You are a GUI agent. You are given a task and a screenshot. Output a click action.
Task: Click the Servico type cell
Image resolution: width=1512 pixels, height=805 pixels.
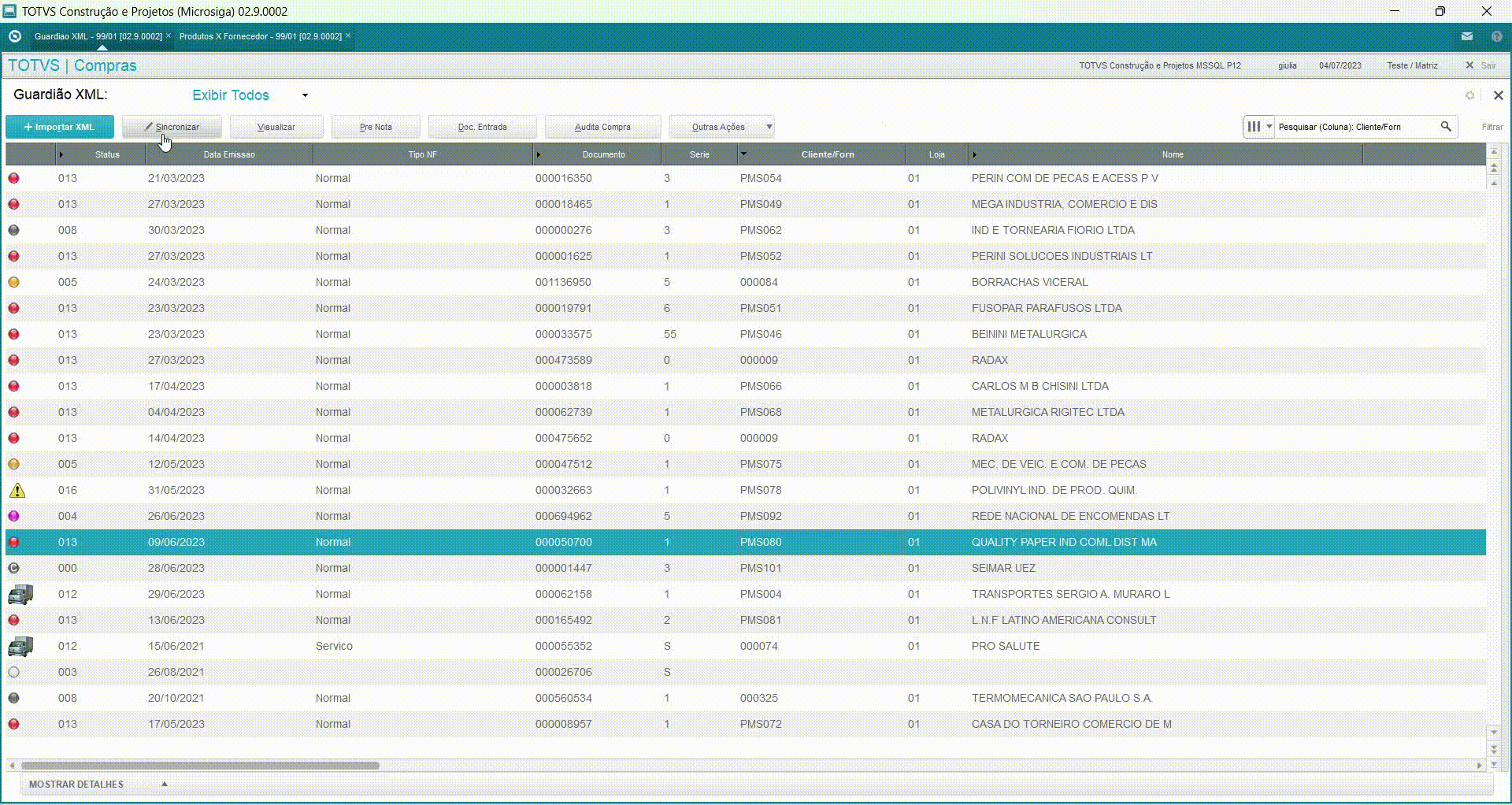coord(334,646)
